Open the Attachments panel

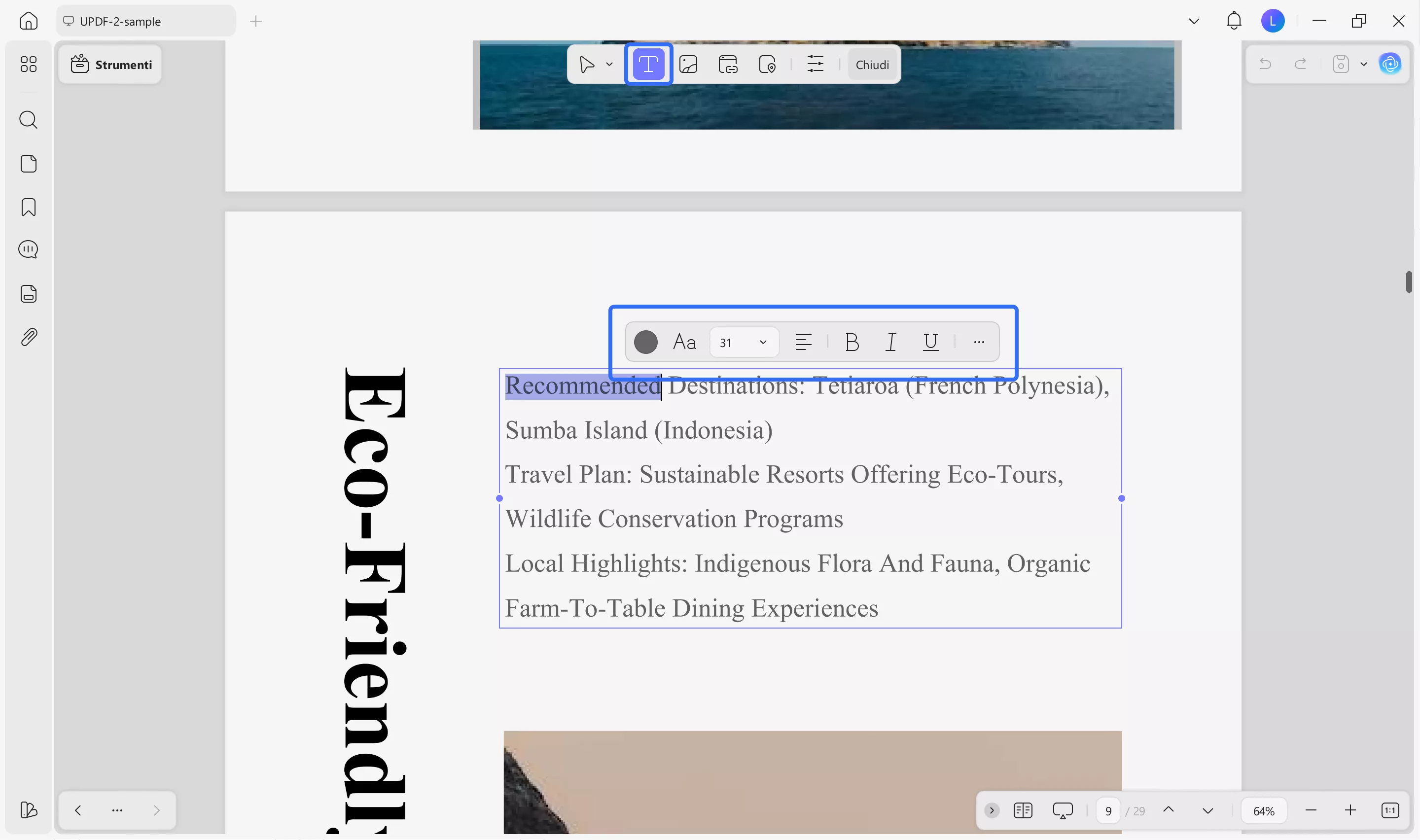pos(28,336)
